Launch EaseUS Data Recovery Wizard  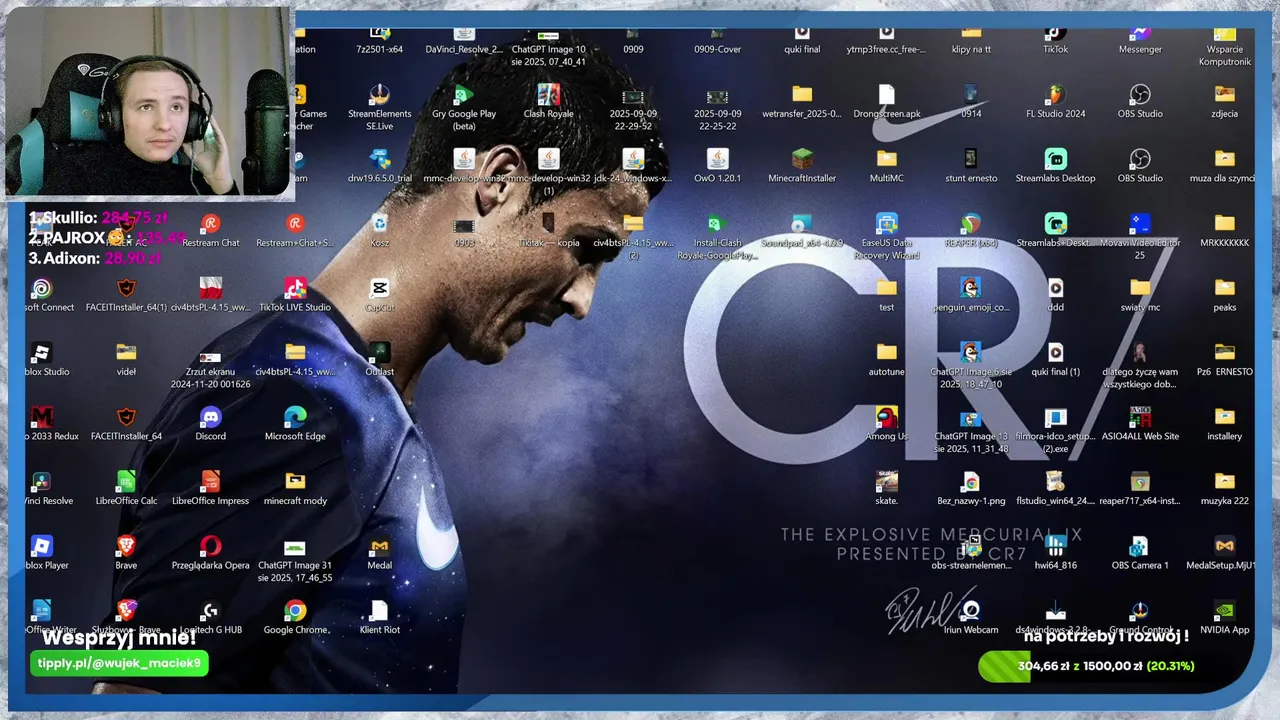(x=886, y=236)
